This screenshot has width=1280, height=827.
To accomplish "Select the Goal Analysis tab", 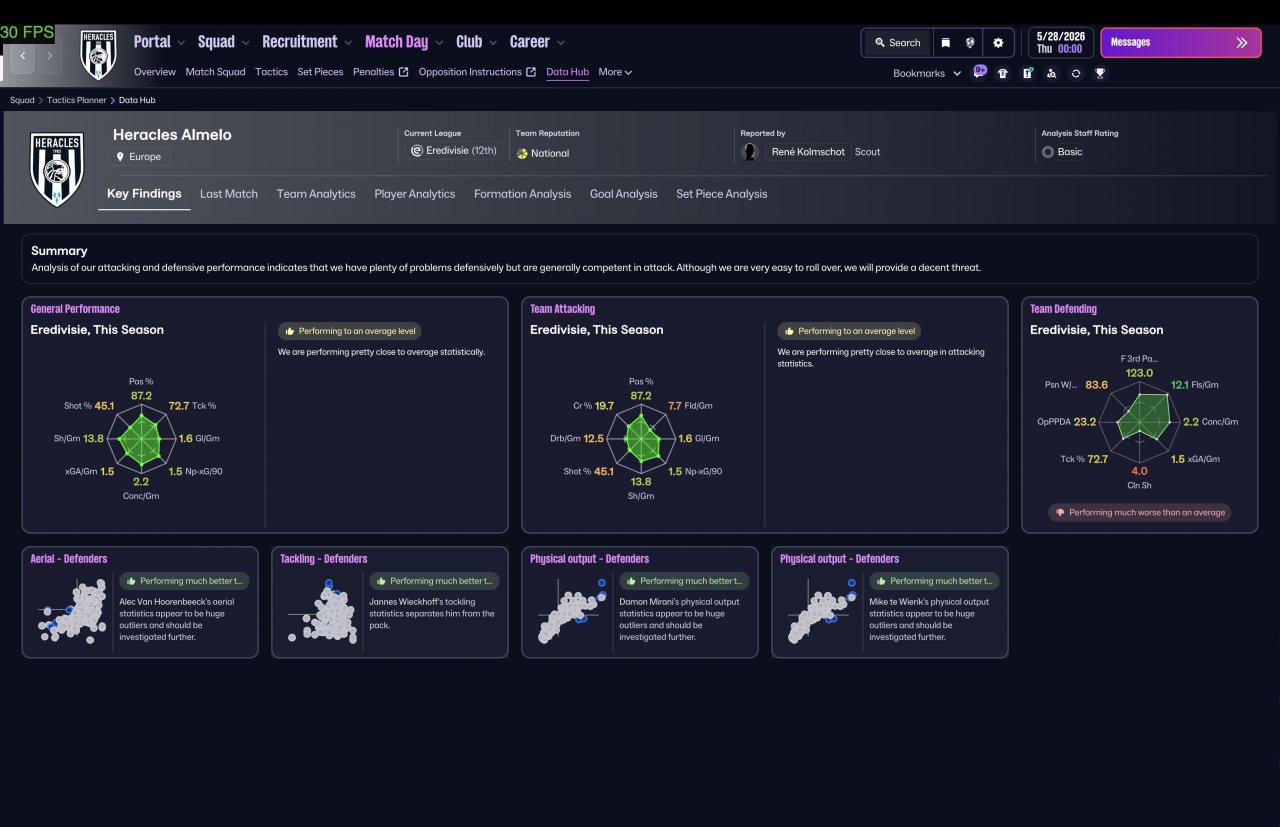I will coord(624,194).
